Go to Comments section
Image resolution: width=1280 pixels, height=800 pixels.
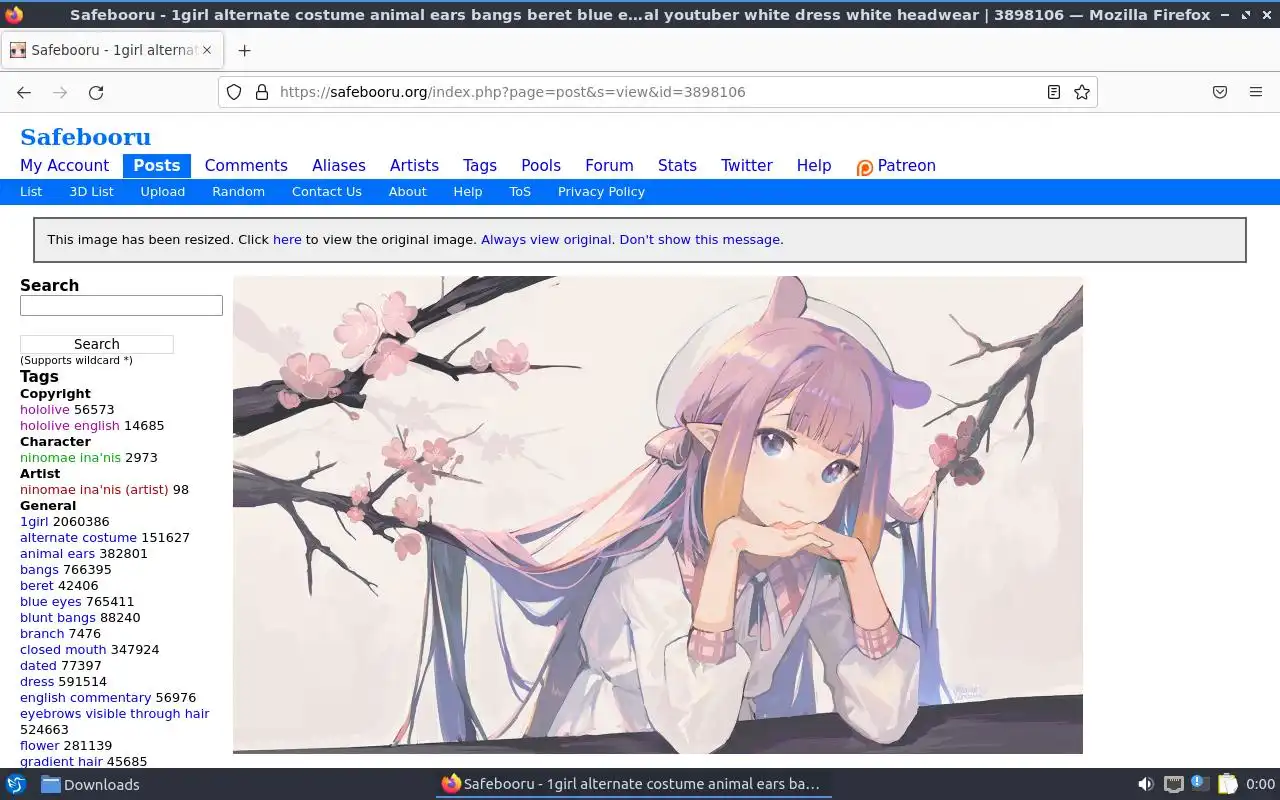point(246,166)
